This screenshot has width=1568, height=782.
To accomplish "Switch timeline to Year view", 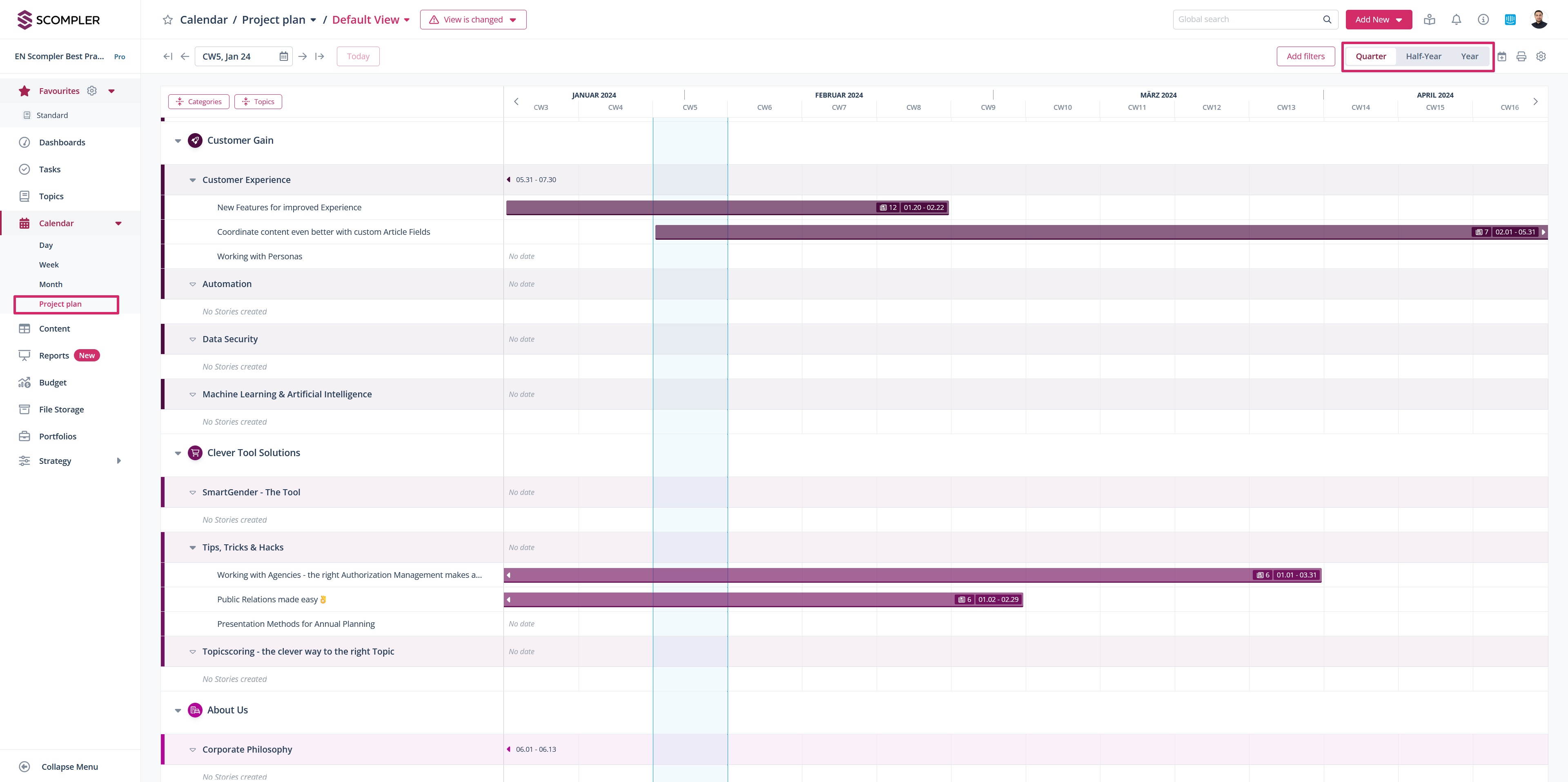I will (1470, 57).
